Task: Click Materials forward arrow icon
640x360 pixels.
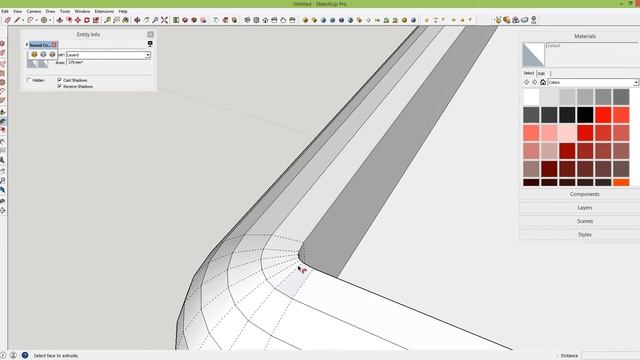Action: click(x=534, y=82)
